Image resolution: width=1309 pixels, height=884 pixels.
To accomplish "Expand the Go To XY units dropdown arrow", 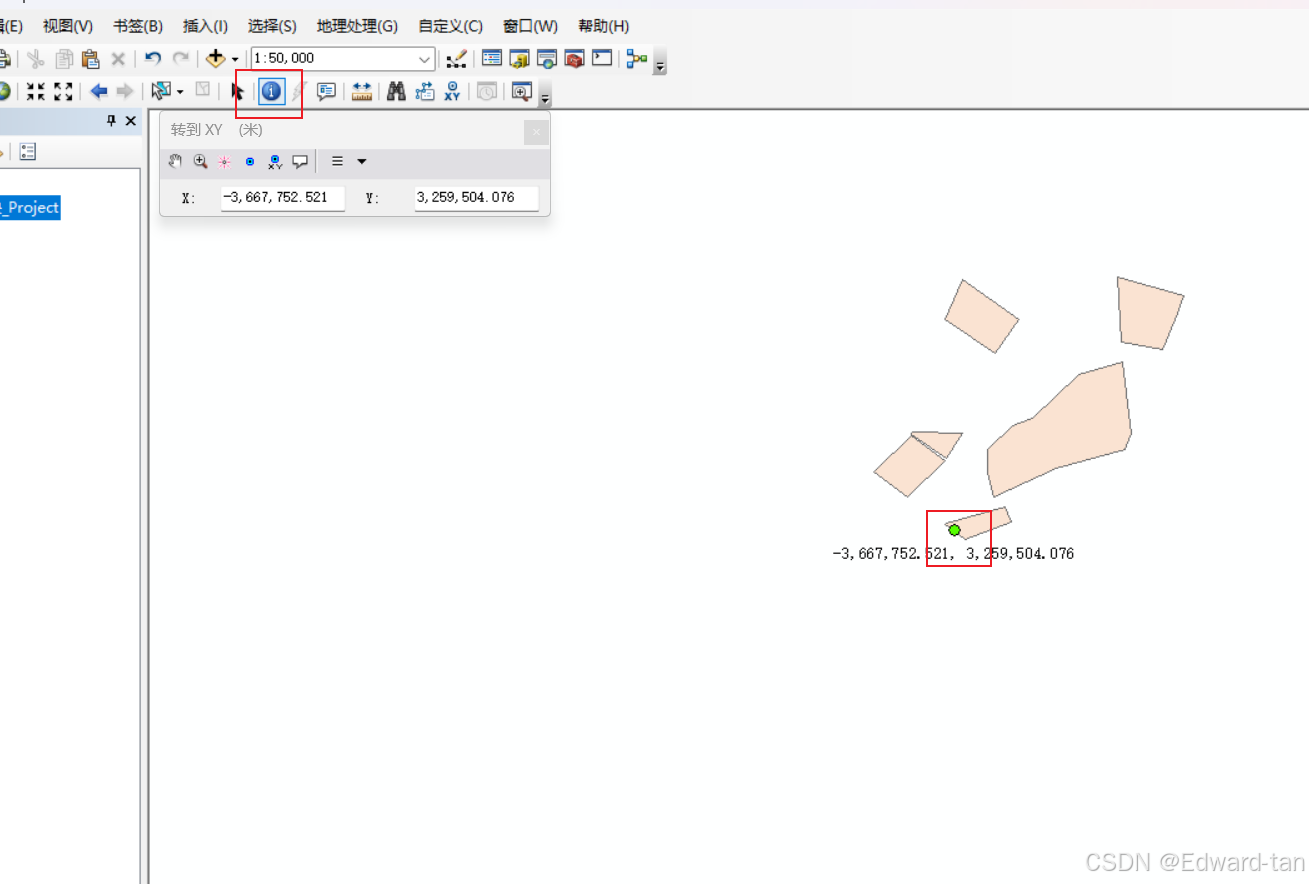I will click(362, 161).
